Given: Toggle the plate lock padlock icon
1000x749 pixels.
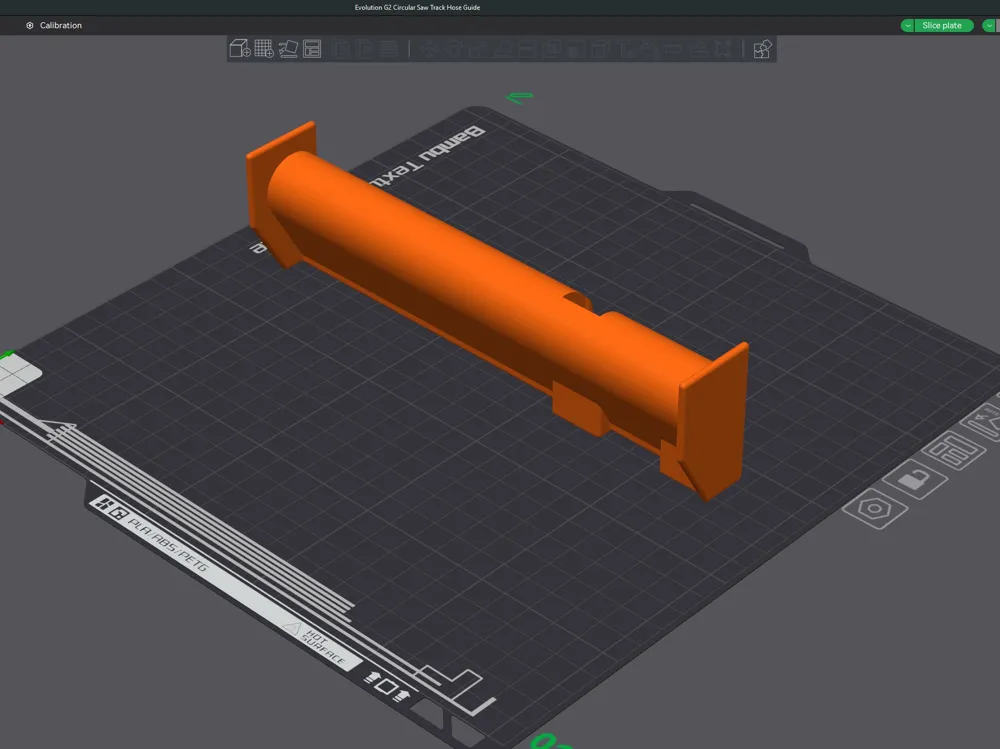Looking at the screenshot, I should pos(915,479).
